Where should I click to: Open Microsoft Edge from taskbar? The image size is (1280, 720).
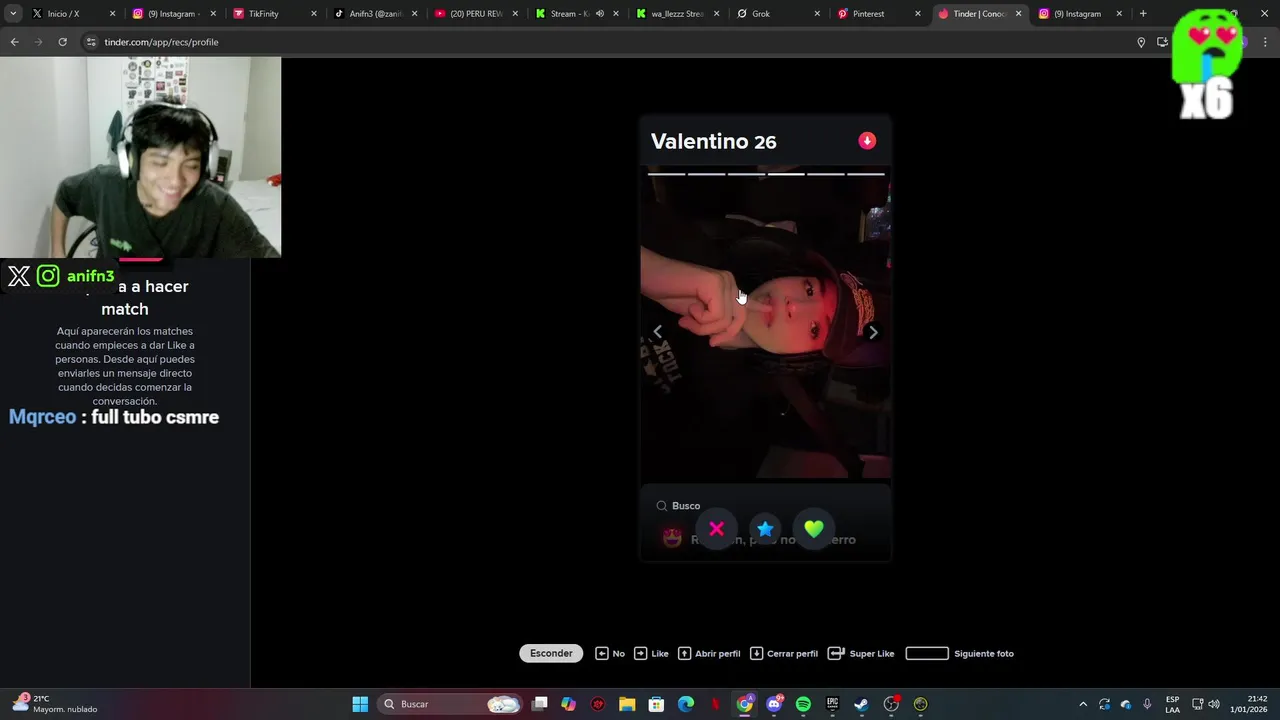(686, 704)
